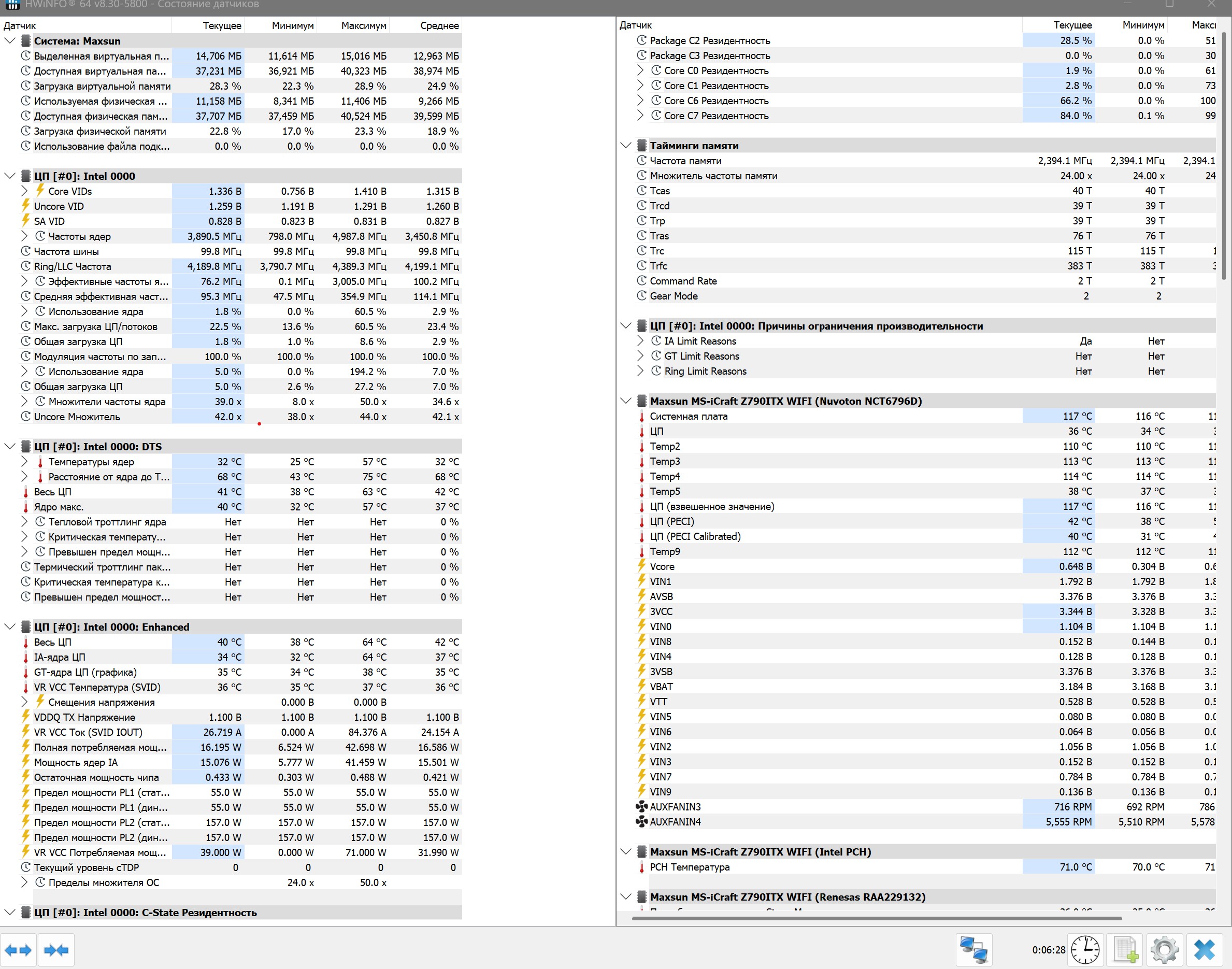This screenshot has height=969, width=1232.
Task: Open the remote monitoring network icon
Action: pyautogui.click(x=973, y=950)
